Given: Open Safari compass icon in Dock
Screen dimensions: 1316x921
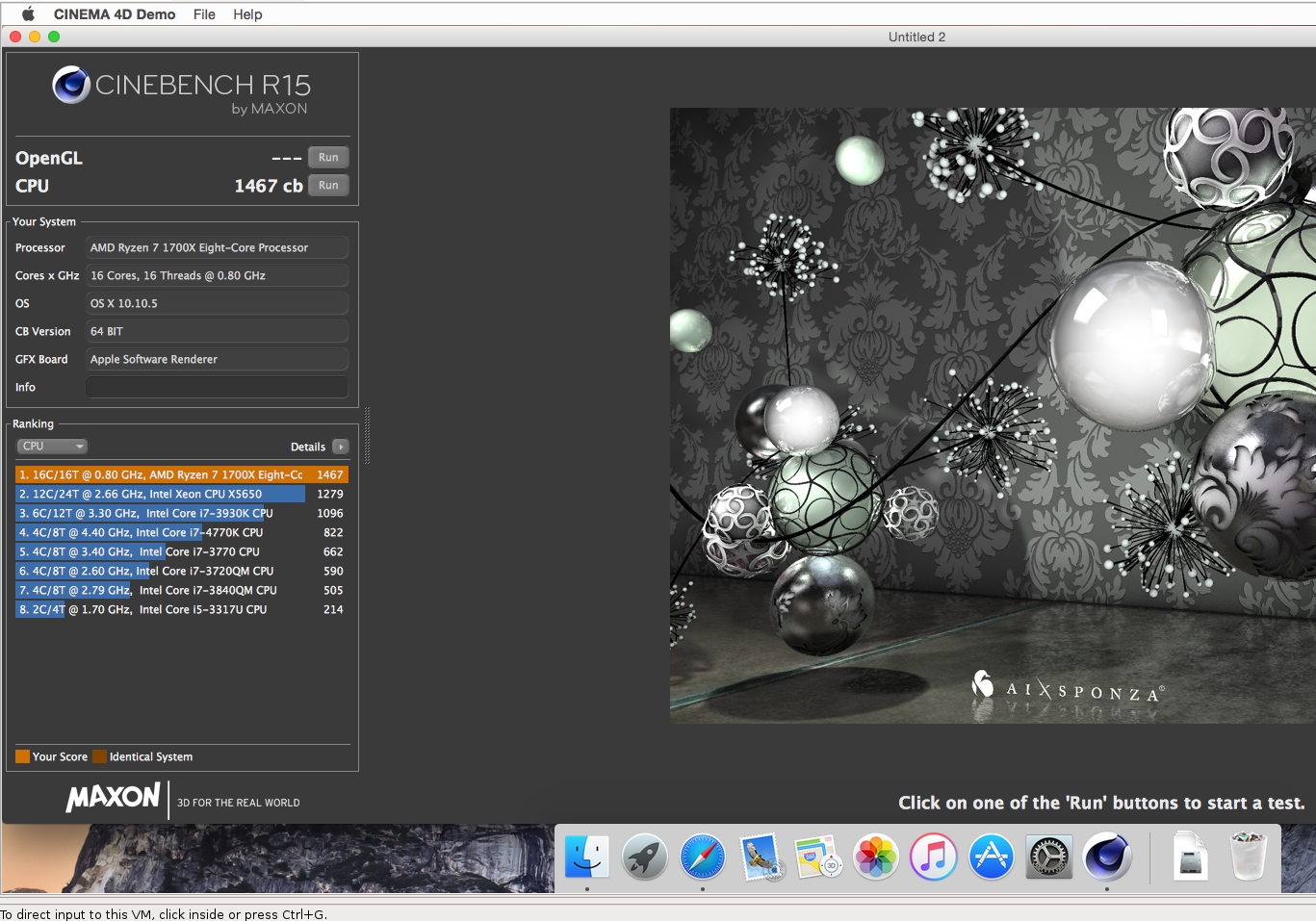Looking at the screenshot, I should 703,857.
